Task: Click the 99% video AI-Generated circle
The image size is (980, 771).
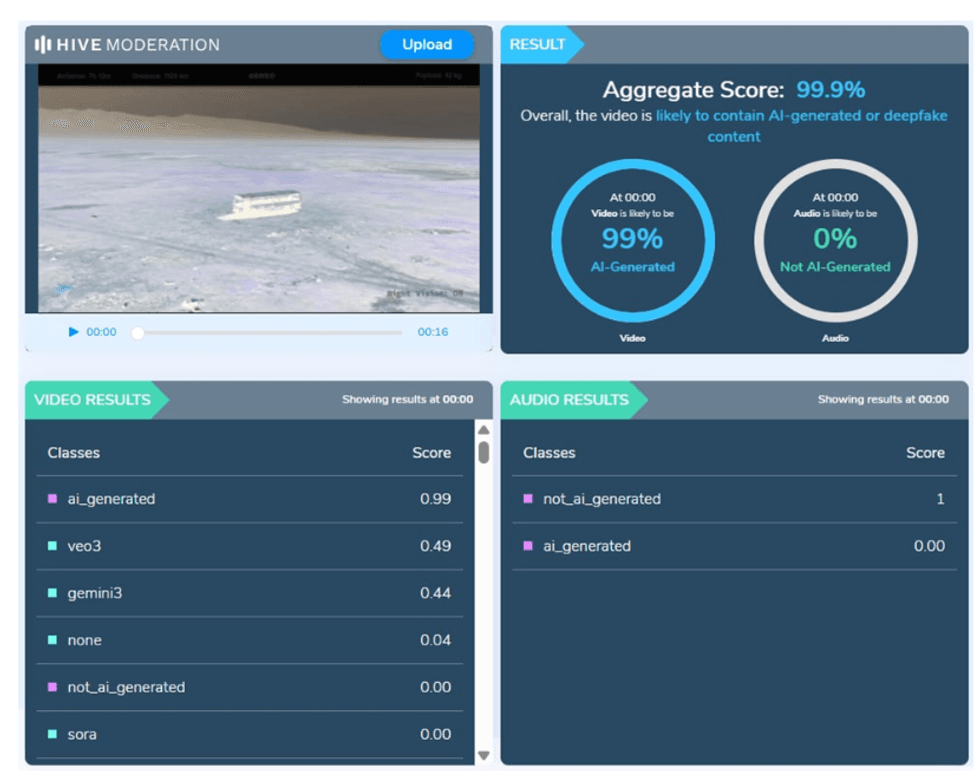Action: point(632,240)
